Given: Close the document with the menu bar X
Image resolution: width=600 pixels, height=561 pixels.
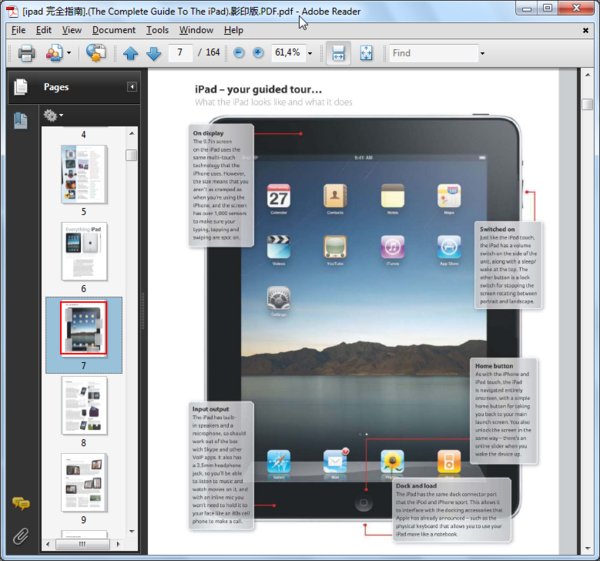Looking at the screenshot, I should coord(585,30).
